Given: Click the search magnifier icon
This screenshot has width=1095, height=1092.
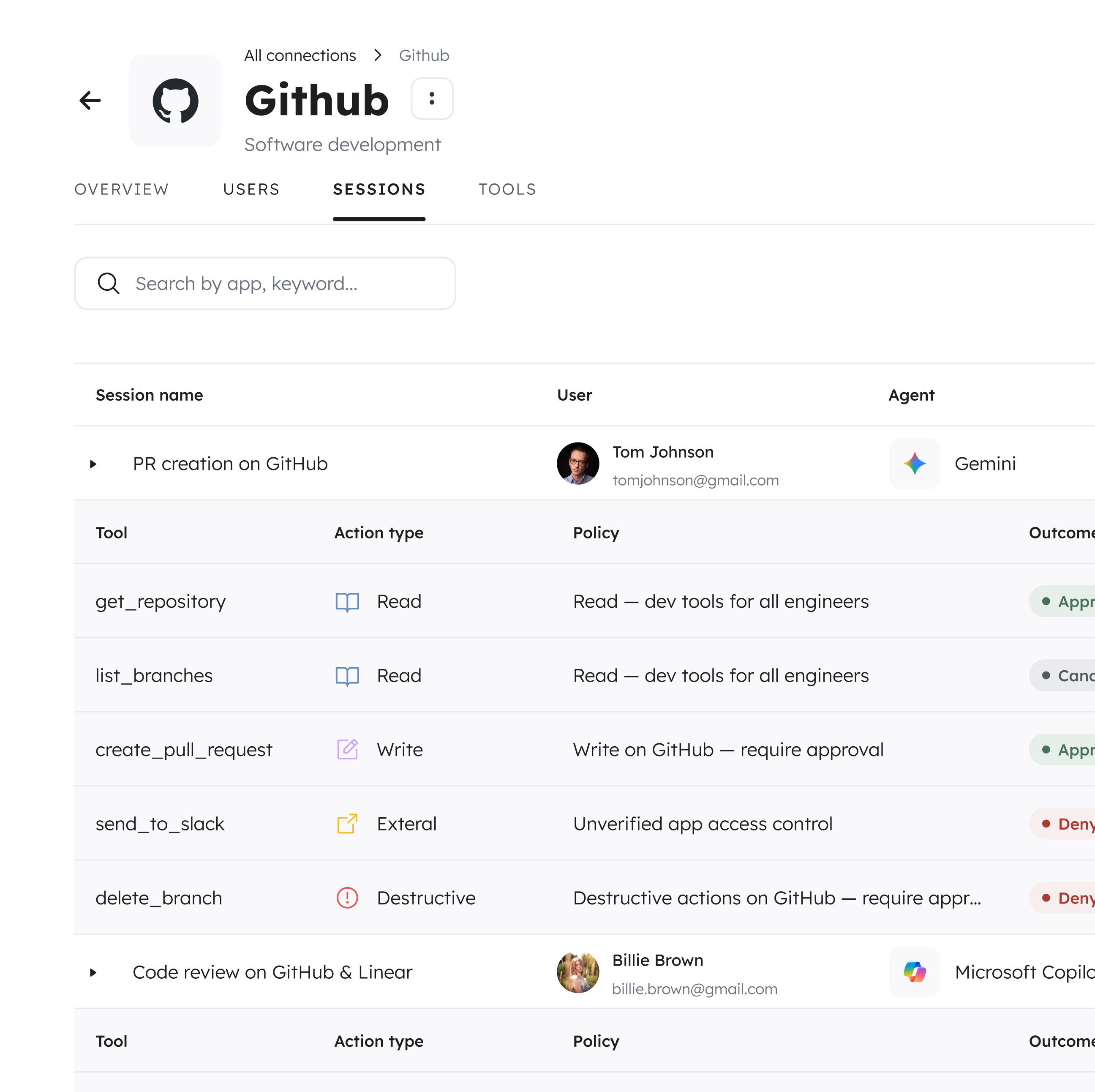Looking at the screenshot, I should click(x=108, y=283).
